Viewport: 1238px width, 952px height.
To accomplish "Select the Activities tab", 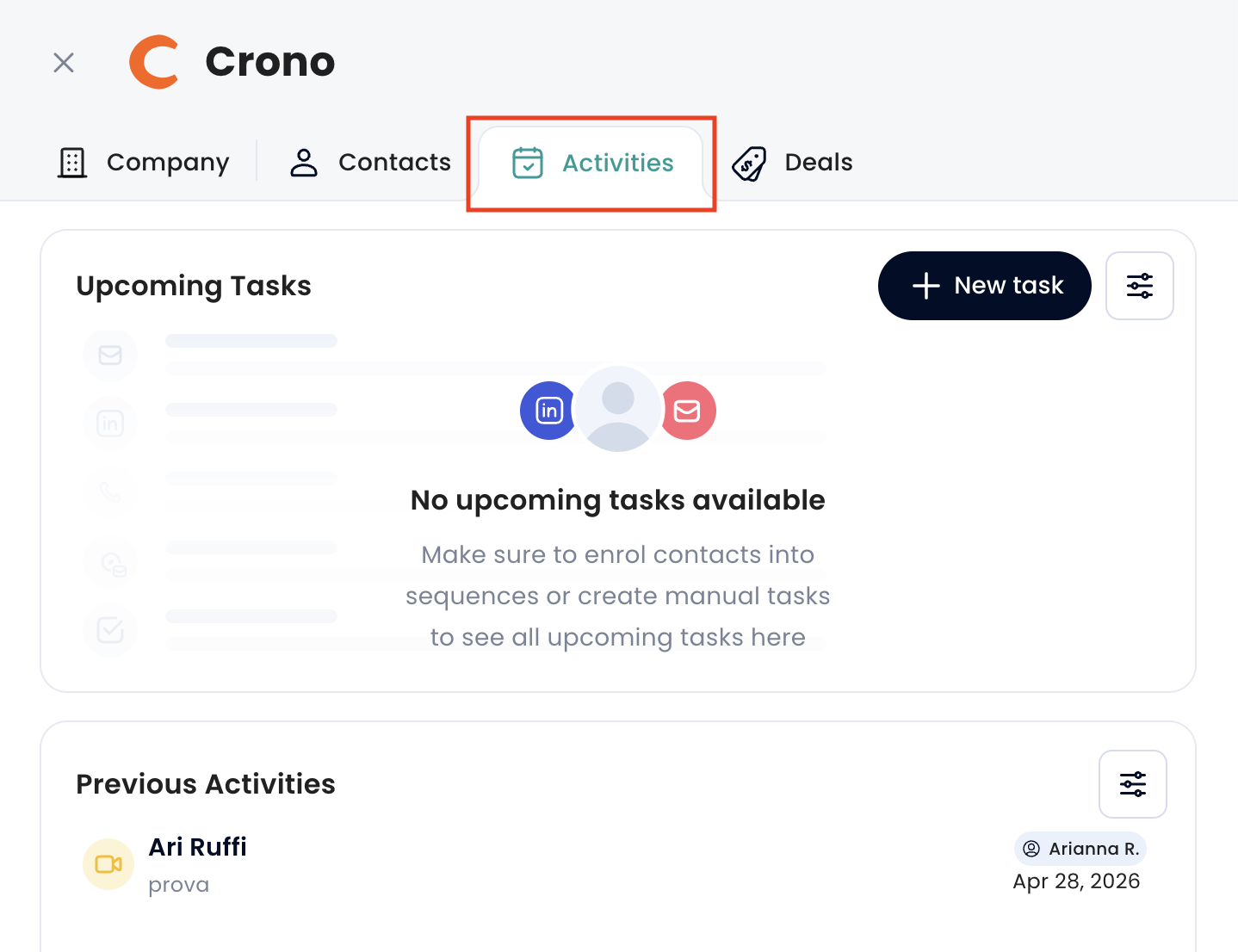I will [x=592, y=164].
